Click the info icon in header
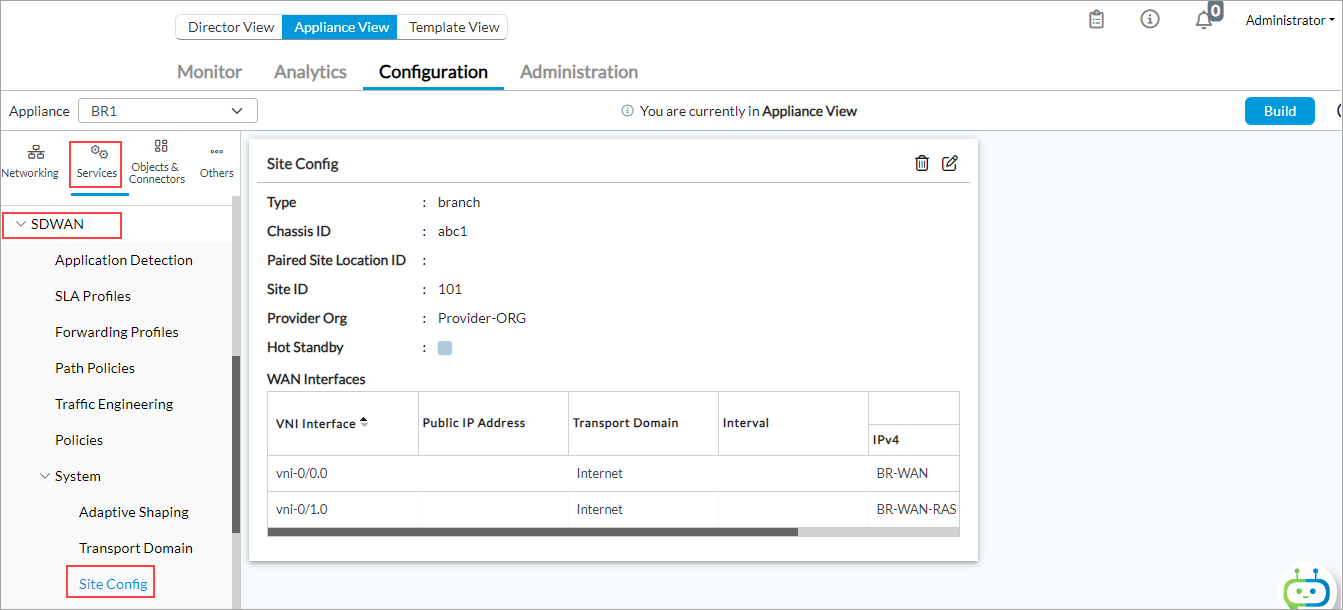 point(1149,19)
